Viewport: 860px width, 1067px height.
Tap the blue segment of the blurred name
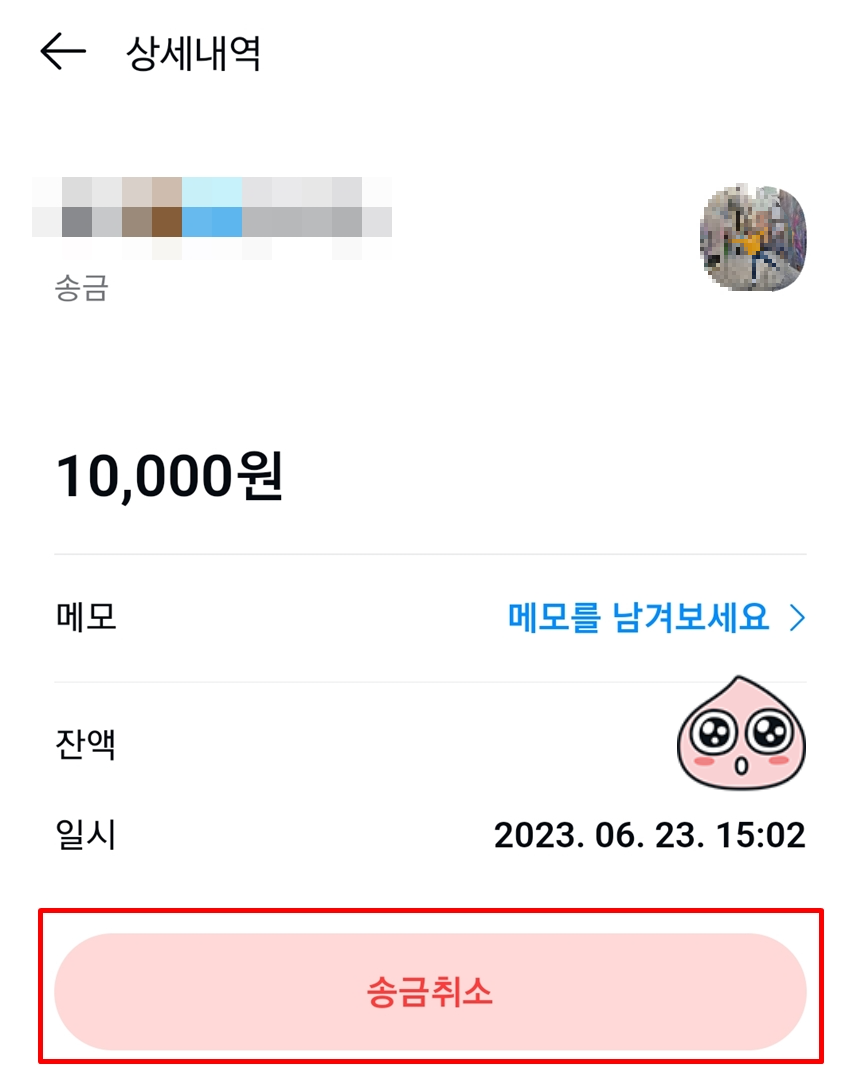point(212,207)
